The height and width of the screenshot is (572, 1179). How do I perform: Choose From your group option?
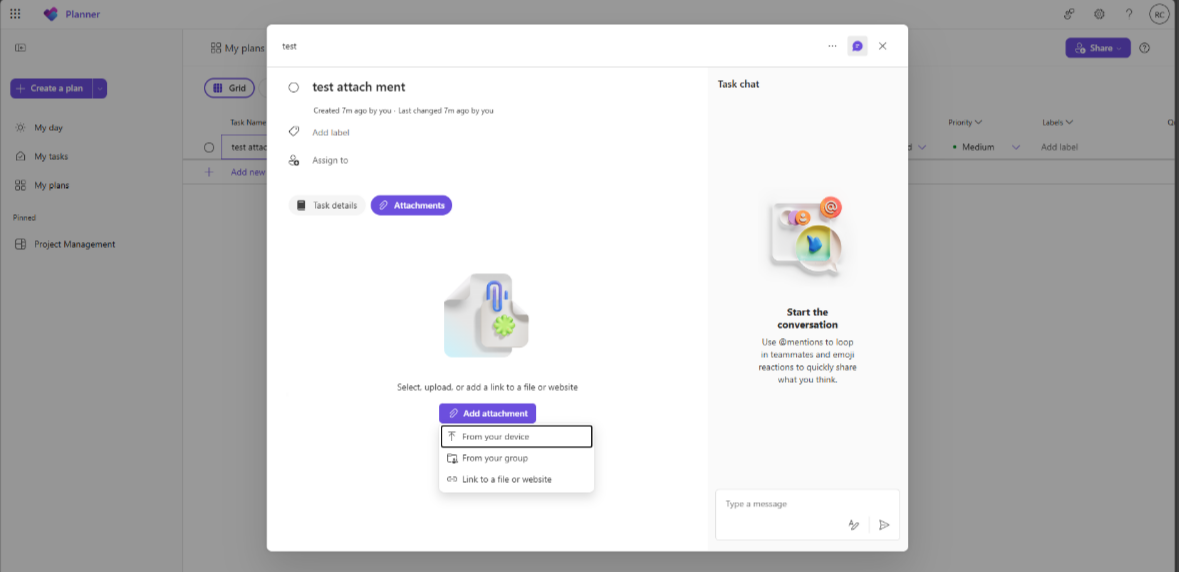point(517,458)
